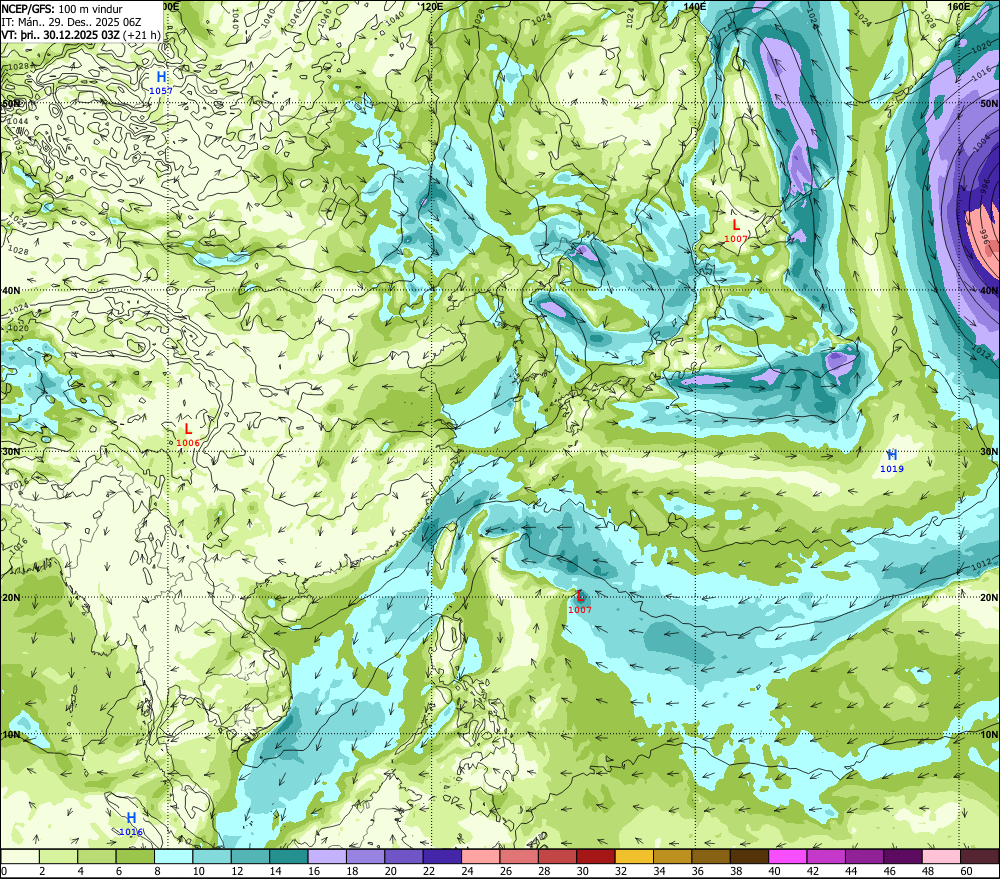Click the legend value 10
The width and height of the screenshot is (1000, 879).
(199, 871)
